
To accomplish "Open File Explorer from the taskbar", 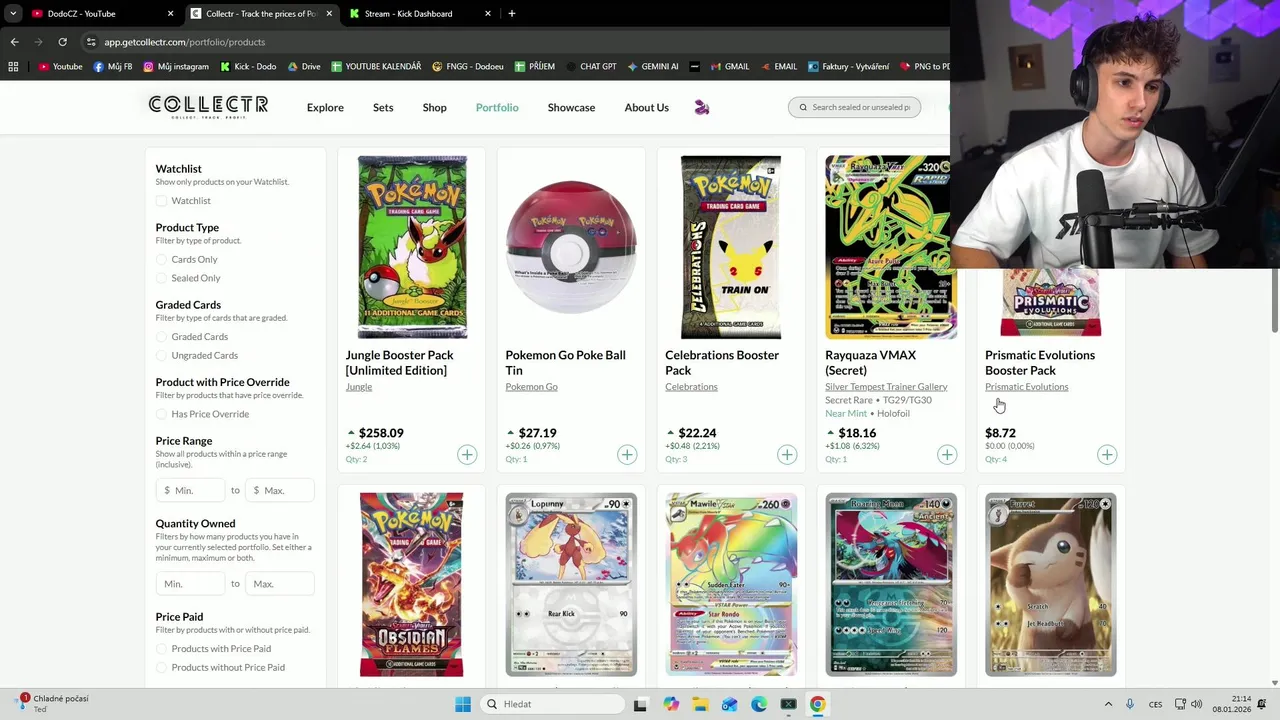I will pos(700,704).
